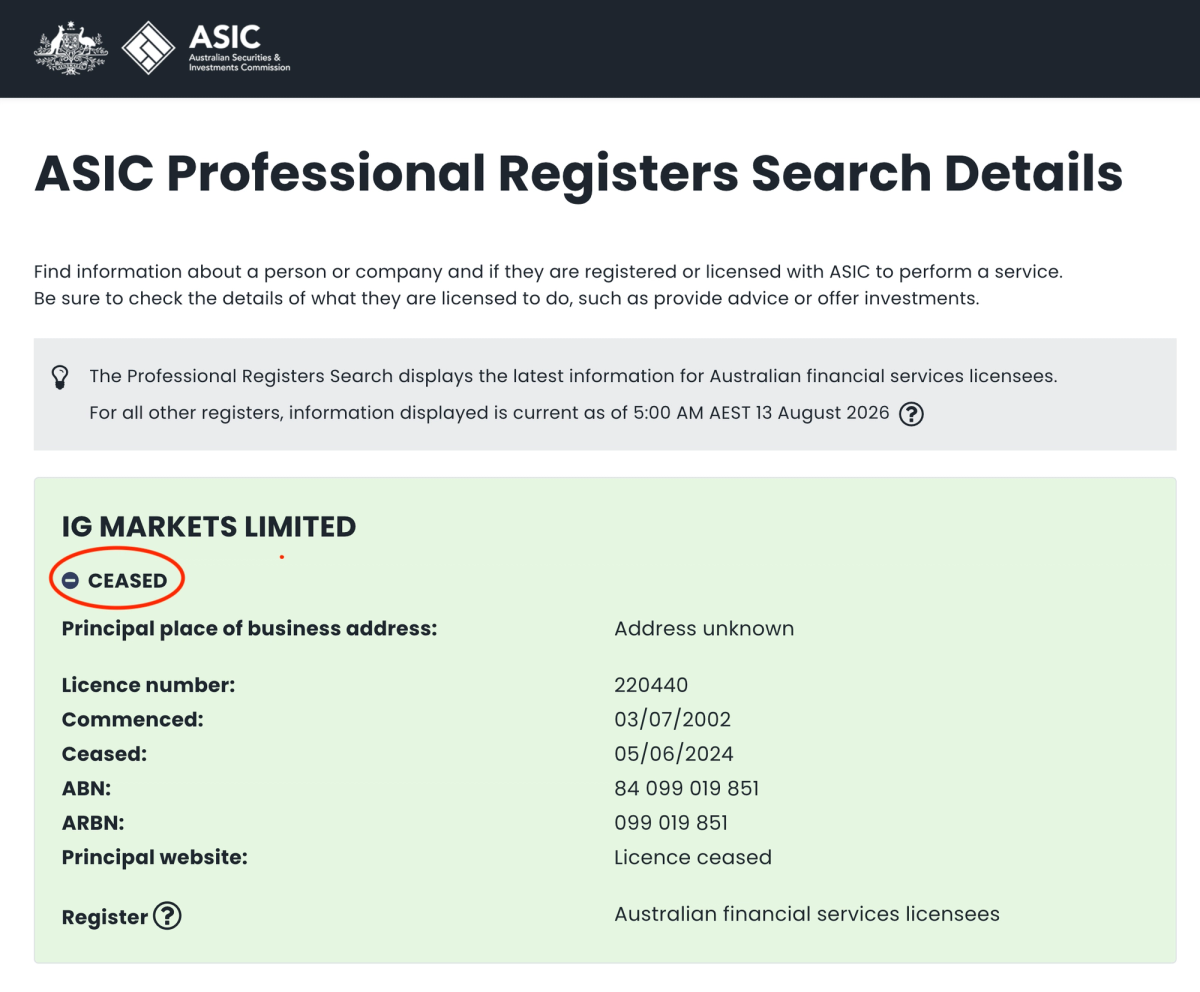
Task: Click the Australian coat of arms emblem
Action: [x=70, y=48]
